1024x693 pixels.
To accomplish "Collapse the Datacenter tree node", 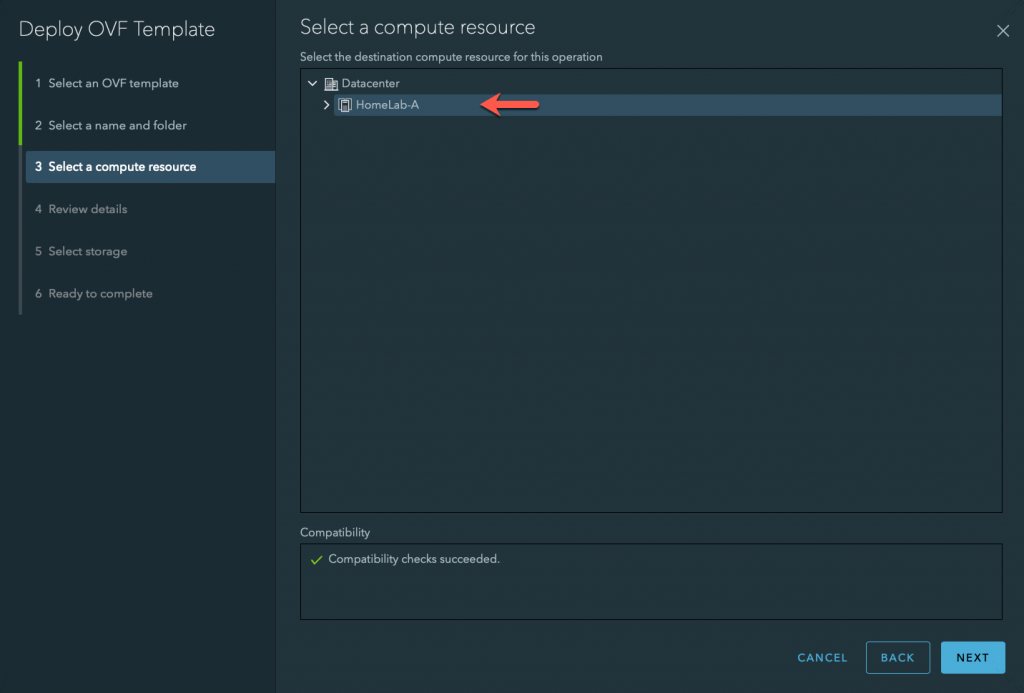I will click(312, 83).
